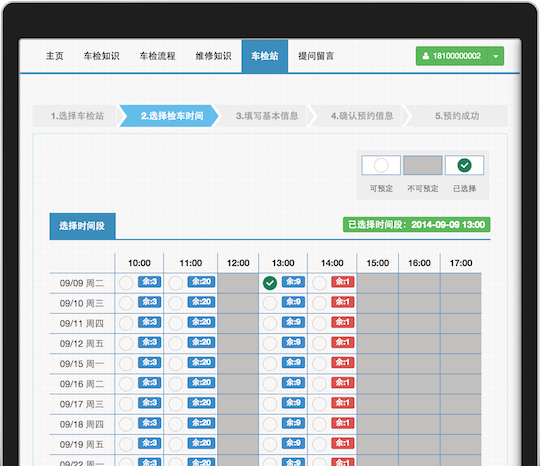
Task: Open the 车检流程 navigation tab
Action: (157, 56)
